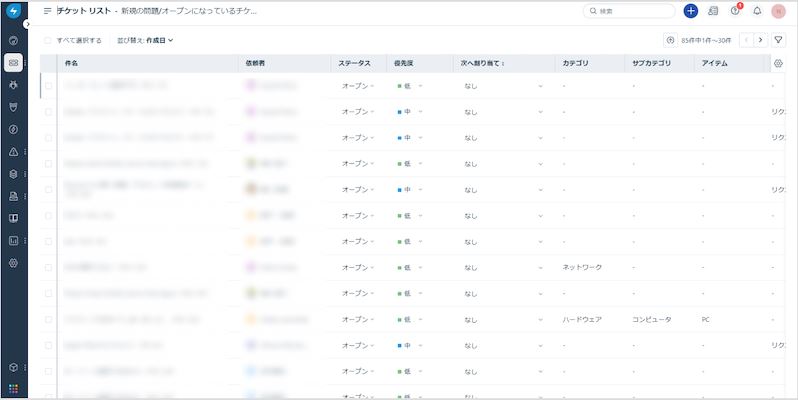Click the 次へ割り当て column header

click(x=482, y=63)
